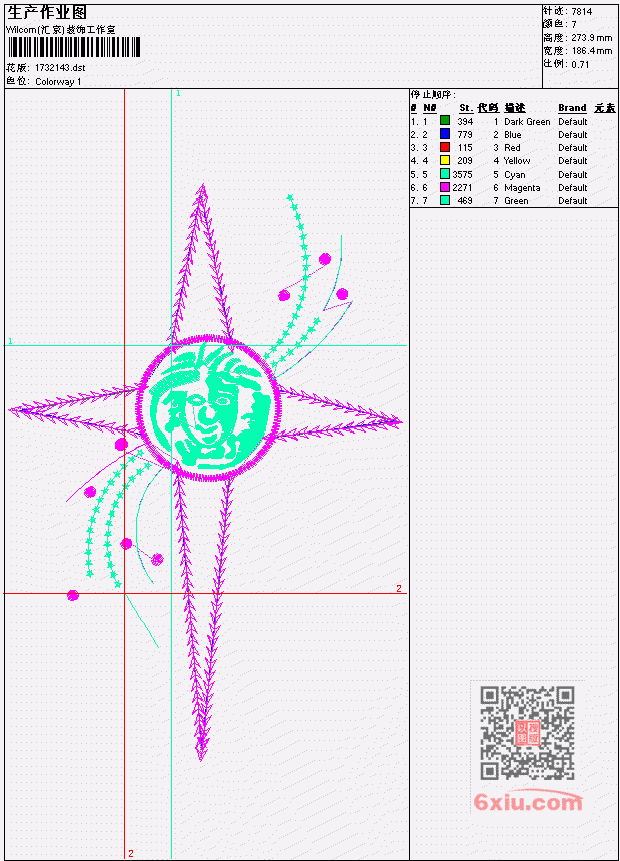Click the cyan guide label '1' at top
Viewport: 620px width, 861px height.
click(178, 93)
